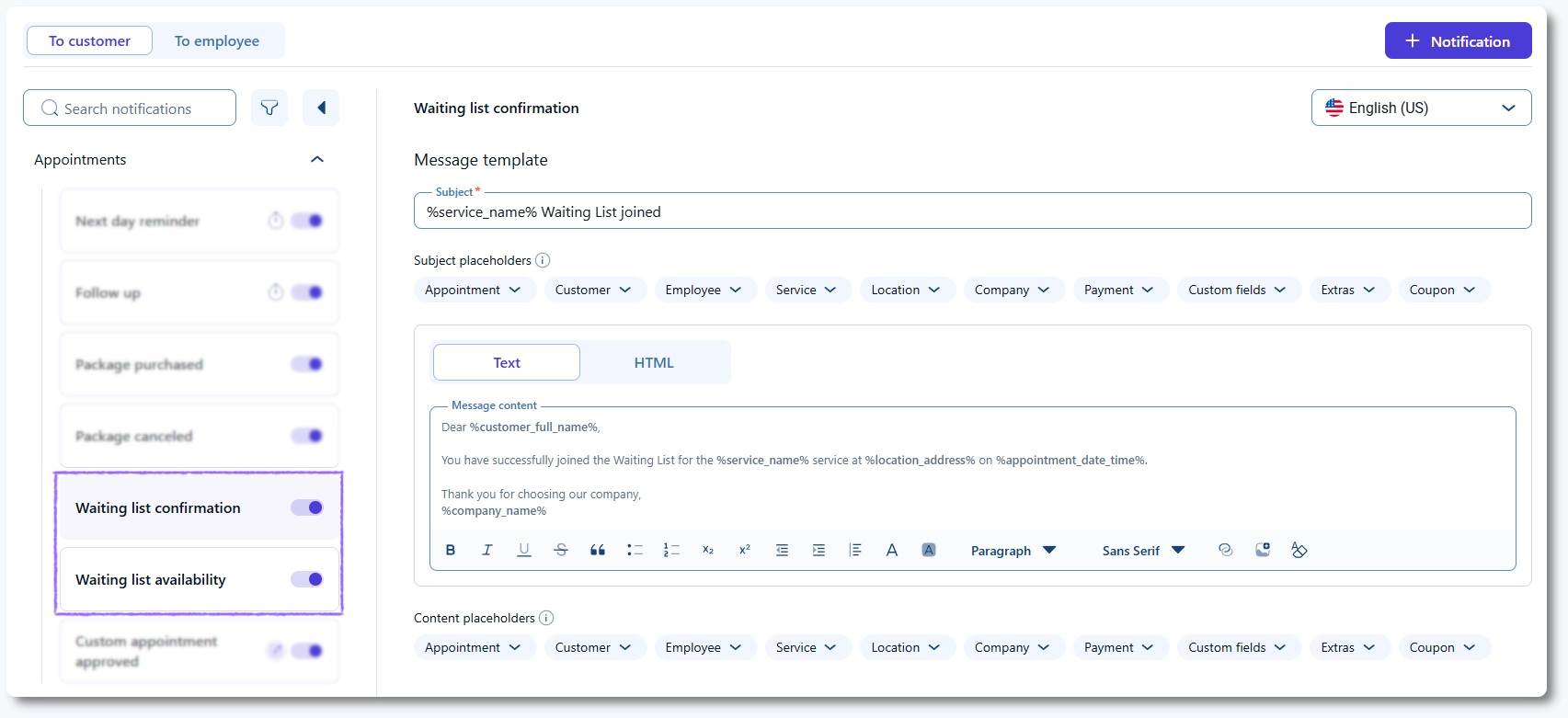Clear formatting with the eraser icon
This screenshot has width=1568, height=718.
pyautogui.click(x=1299, y=550)
